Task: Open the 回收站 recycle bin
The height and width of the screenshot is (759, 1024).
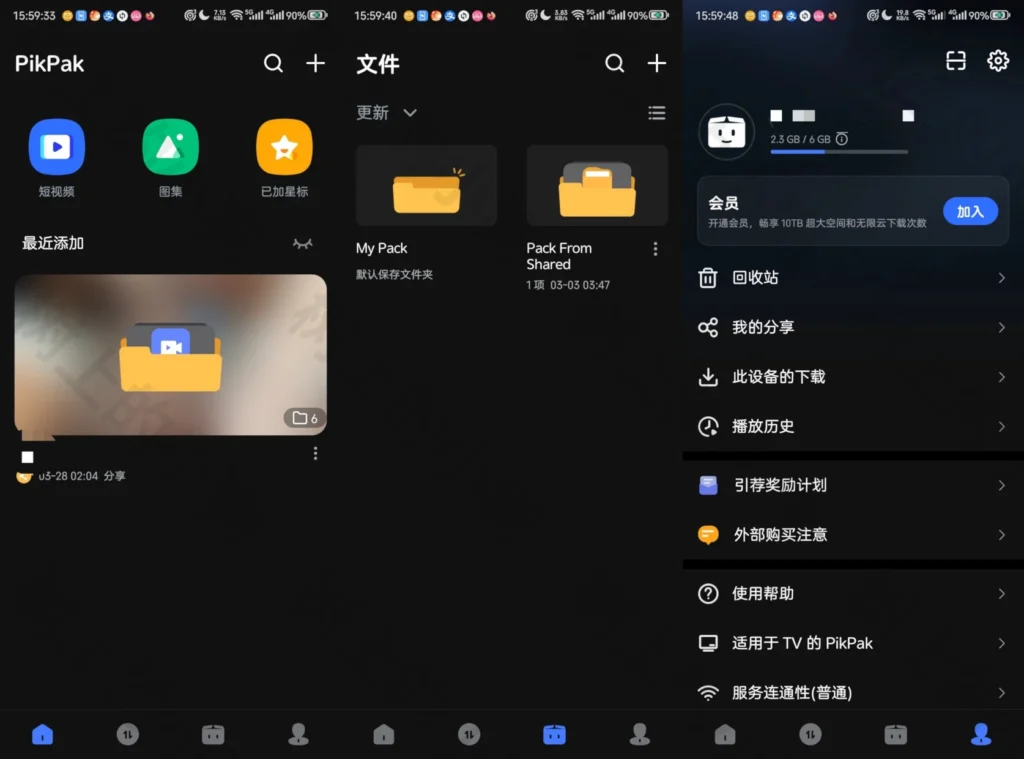Action: coord(852,277)
